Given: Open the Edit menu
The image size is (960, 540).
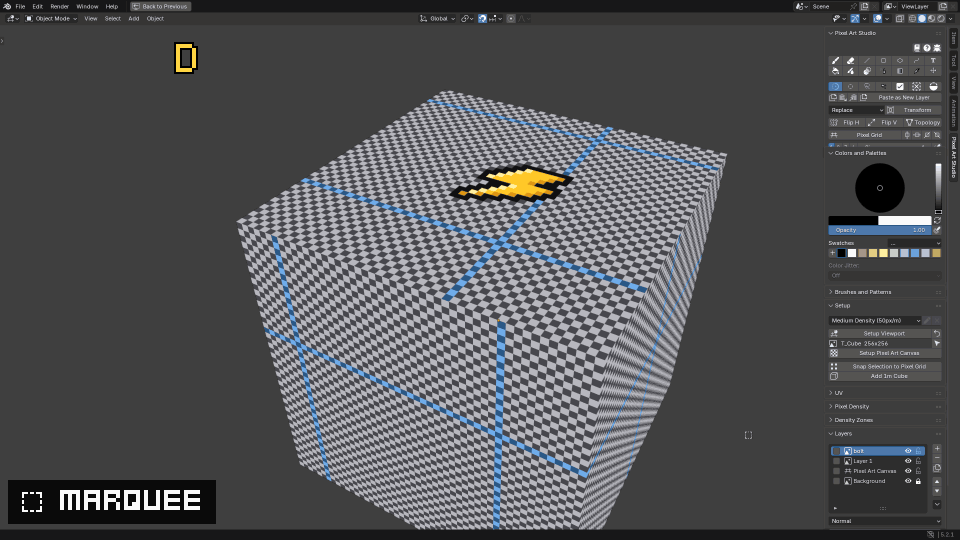Looking at the screenshot, I should (37, 6).
